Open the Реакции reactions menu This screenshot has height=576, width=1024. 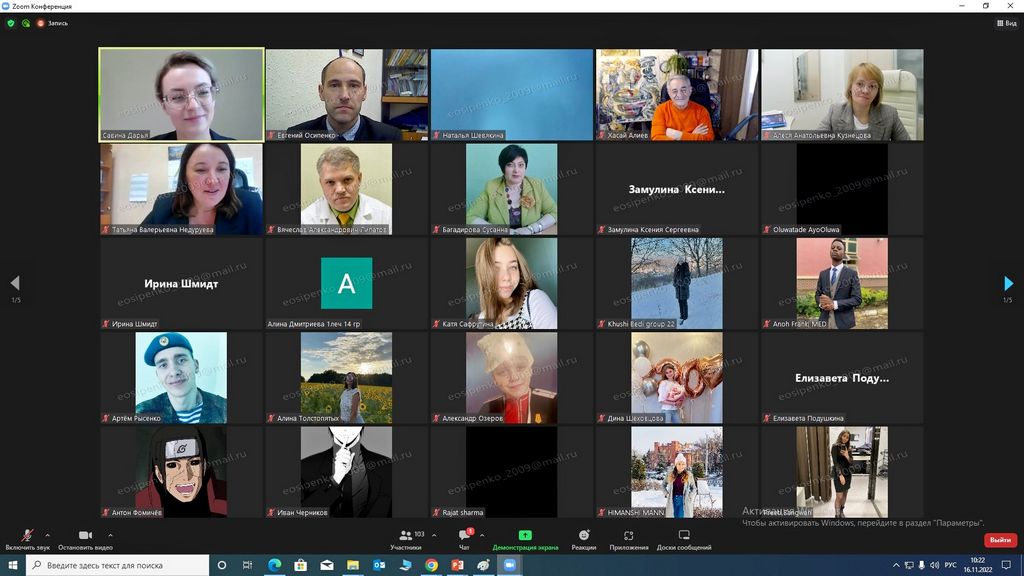pyautogui.click(x=584, y=538)
